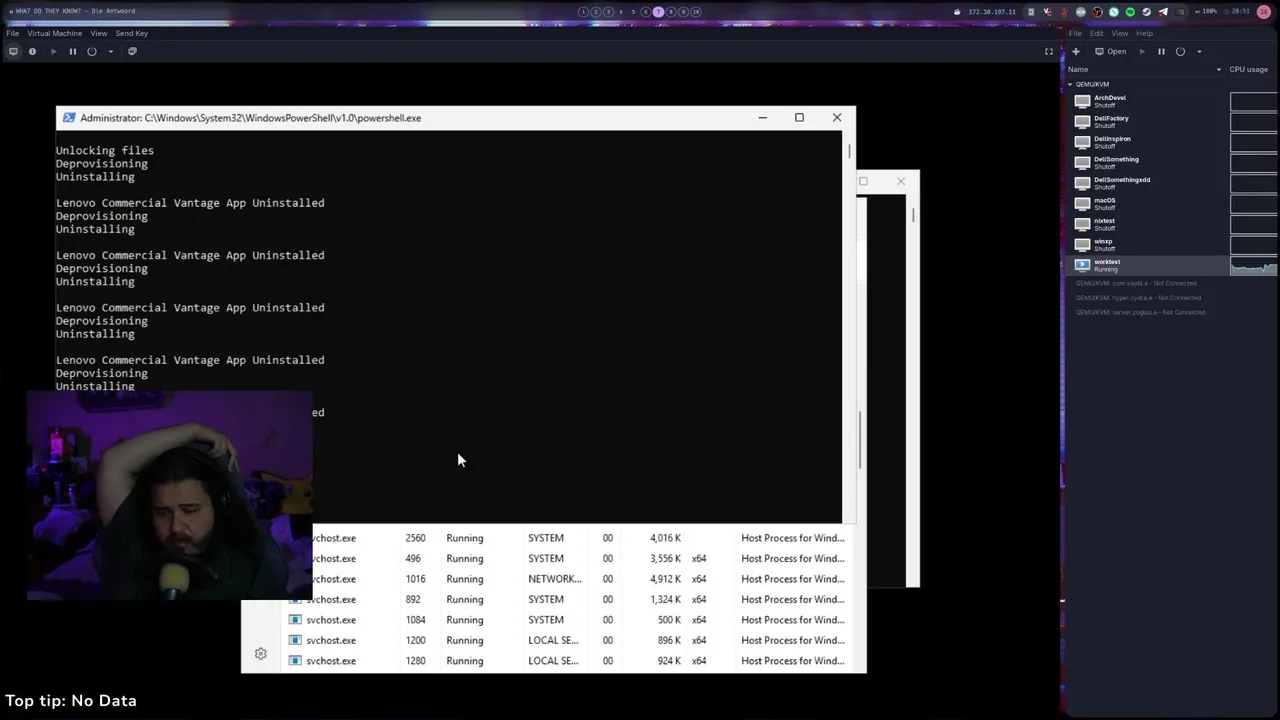Open manage VM snapshots icon
Viewport: 1280px width, 720px height.
click(x=132, y=51)
